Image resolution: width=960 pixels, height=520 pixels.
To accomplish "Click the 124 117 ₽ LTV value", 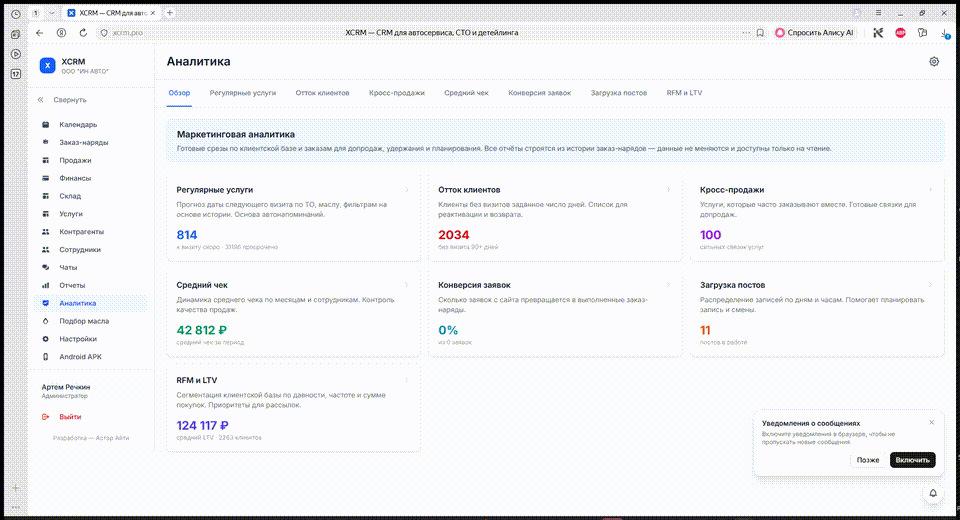I will point(203,425).
